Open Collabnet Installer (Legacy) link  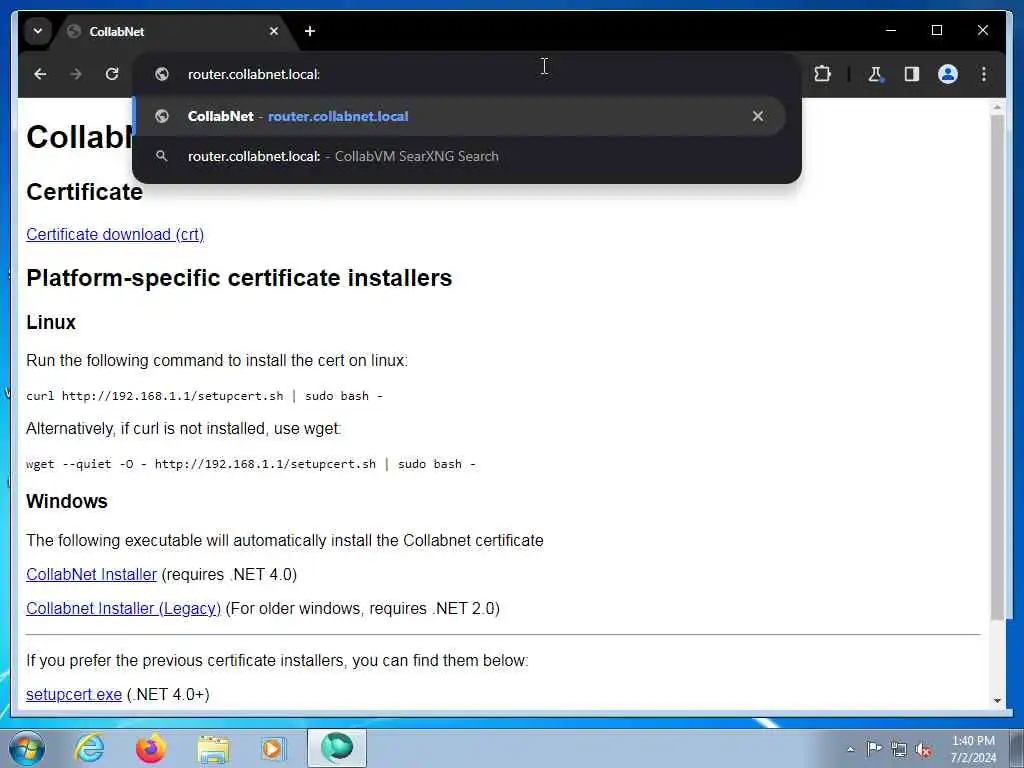click(x=123, y=609)
